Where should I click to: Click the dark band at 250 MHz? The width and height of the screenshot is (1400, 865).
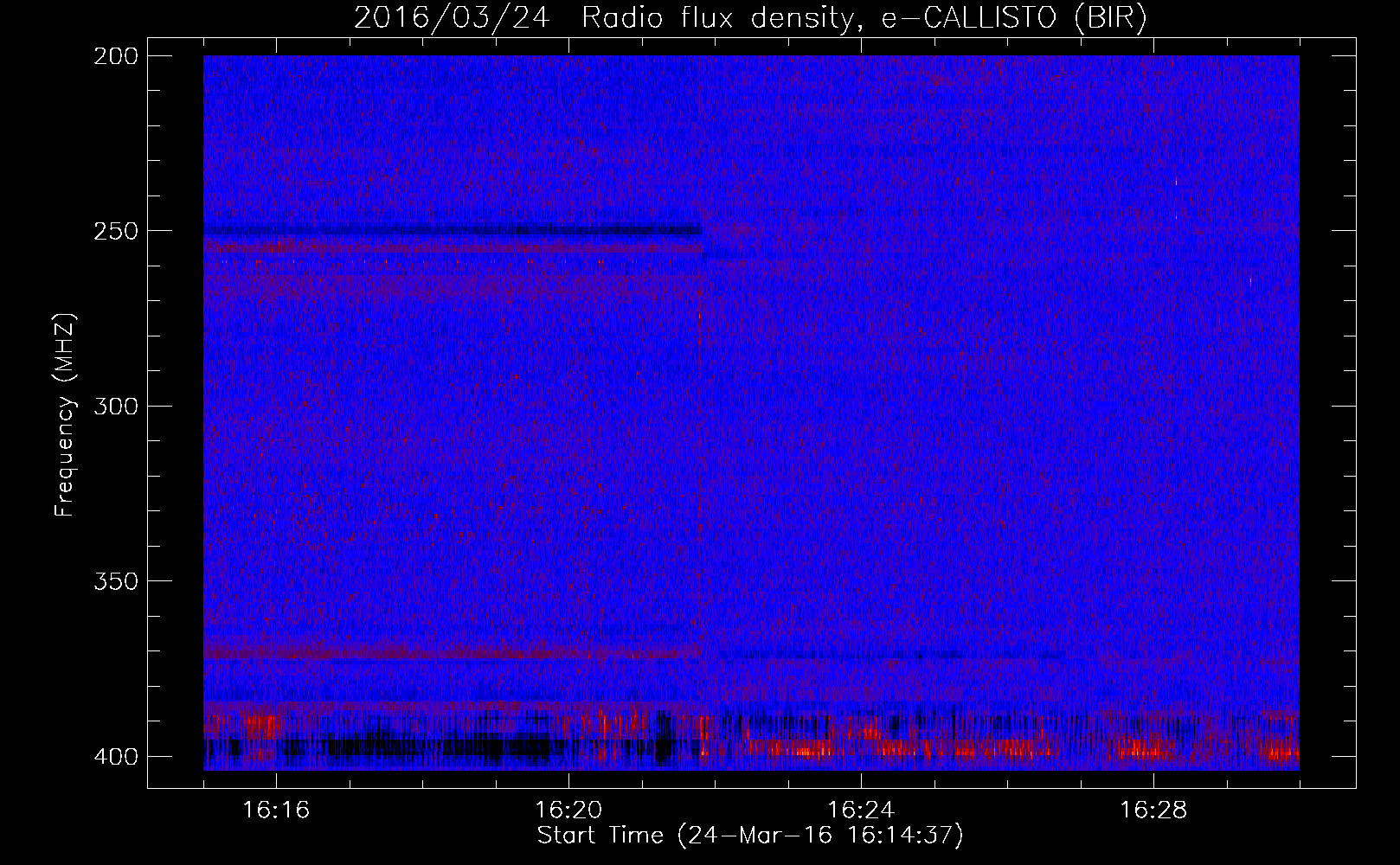453,230
